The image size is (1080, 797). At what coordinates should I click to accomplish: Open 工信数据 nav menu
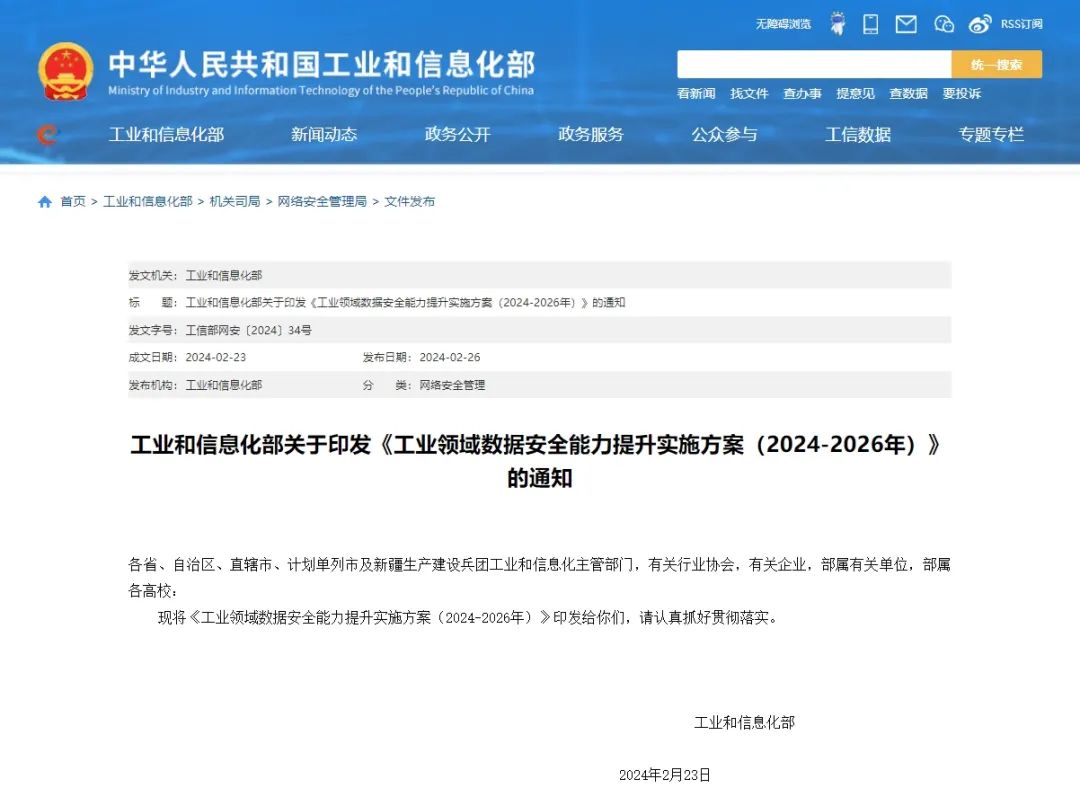click(x=858, y=134)
